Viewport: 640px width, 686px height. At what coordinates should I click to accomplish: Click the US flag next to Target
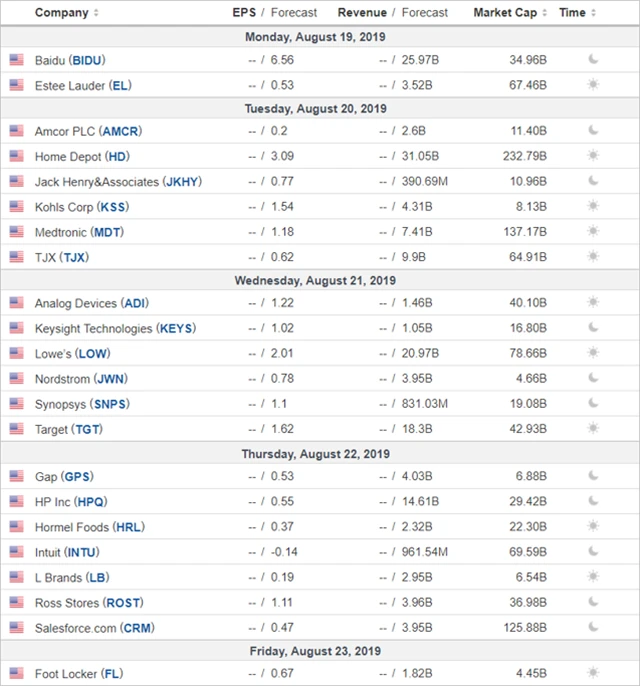tap(16, 429)
